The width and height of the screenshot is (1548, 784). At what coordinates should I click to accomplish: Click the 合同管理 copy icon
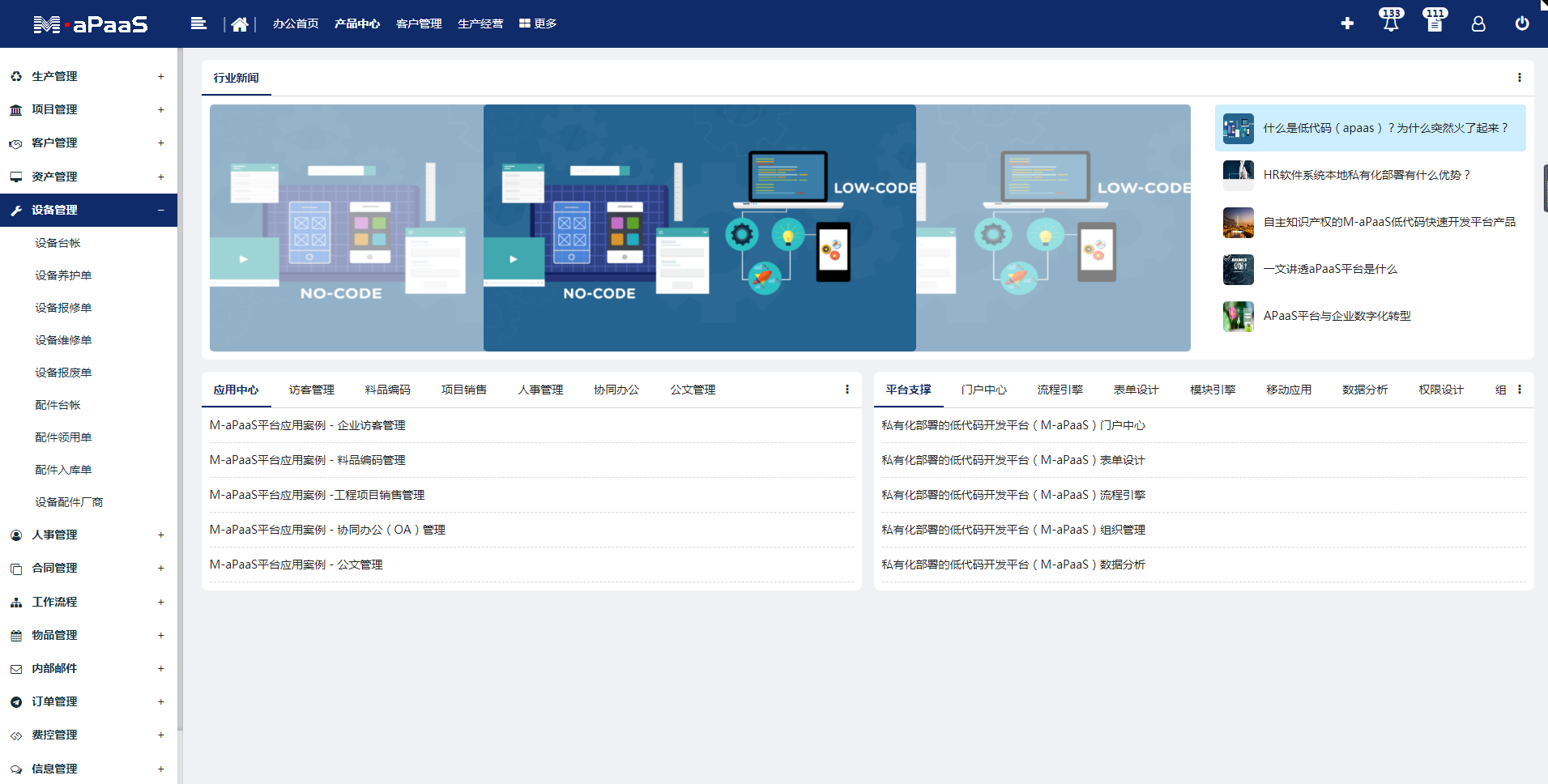(16, 569)
